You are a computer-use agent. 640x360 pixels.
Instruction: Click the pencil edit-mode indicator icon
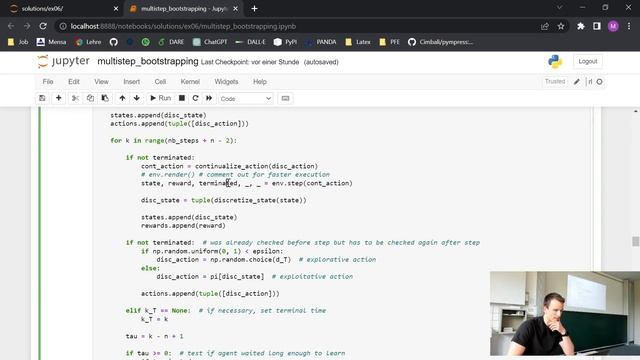pyautogui.click(x=577, y=82)
